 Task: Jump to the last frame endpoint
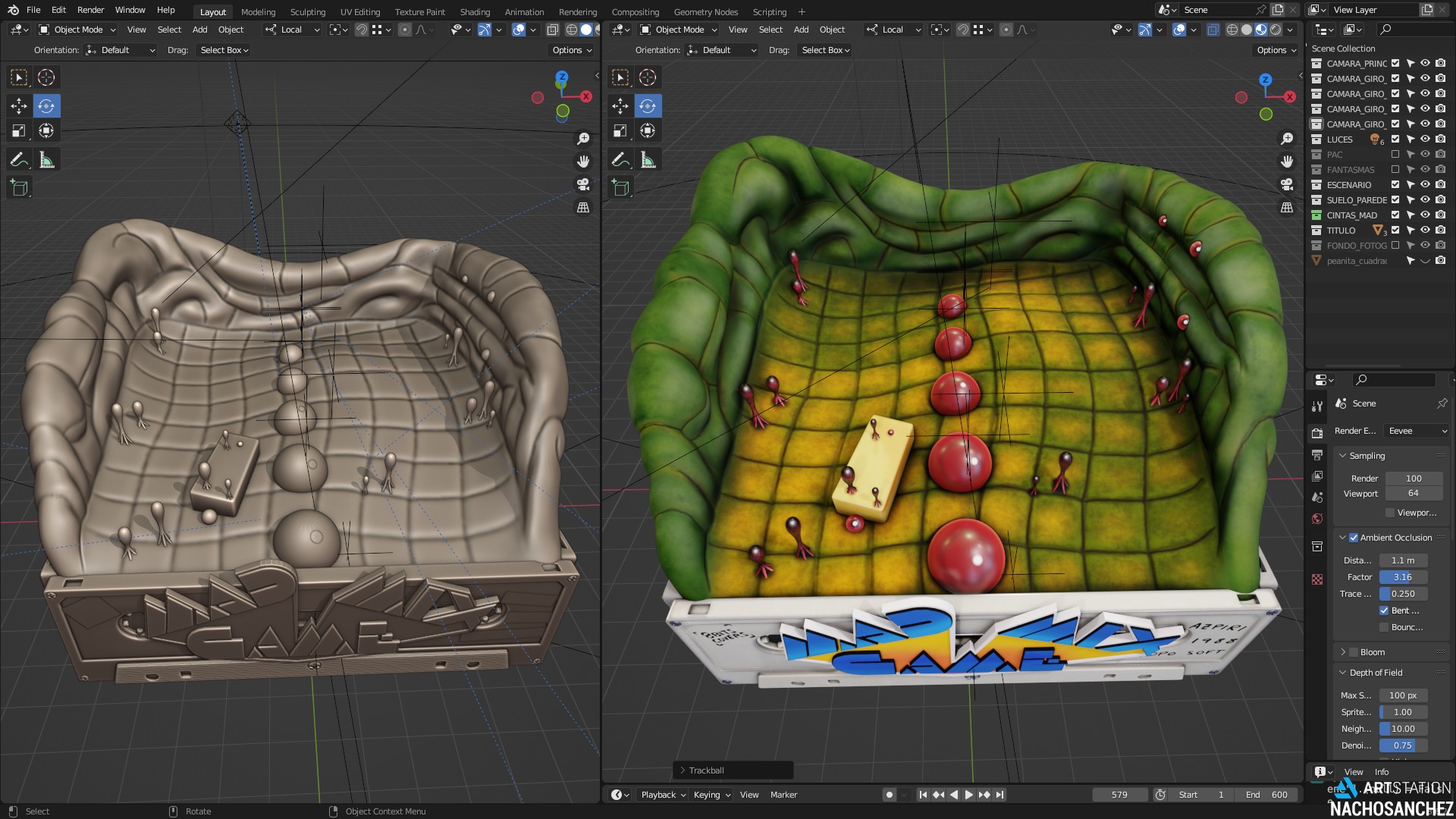tap(1000, 795)
